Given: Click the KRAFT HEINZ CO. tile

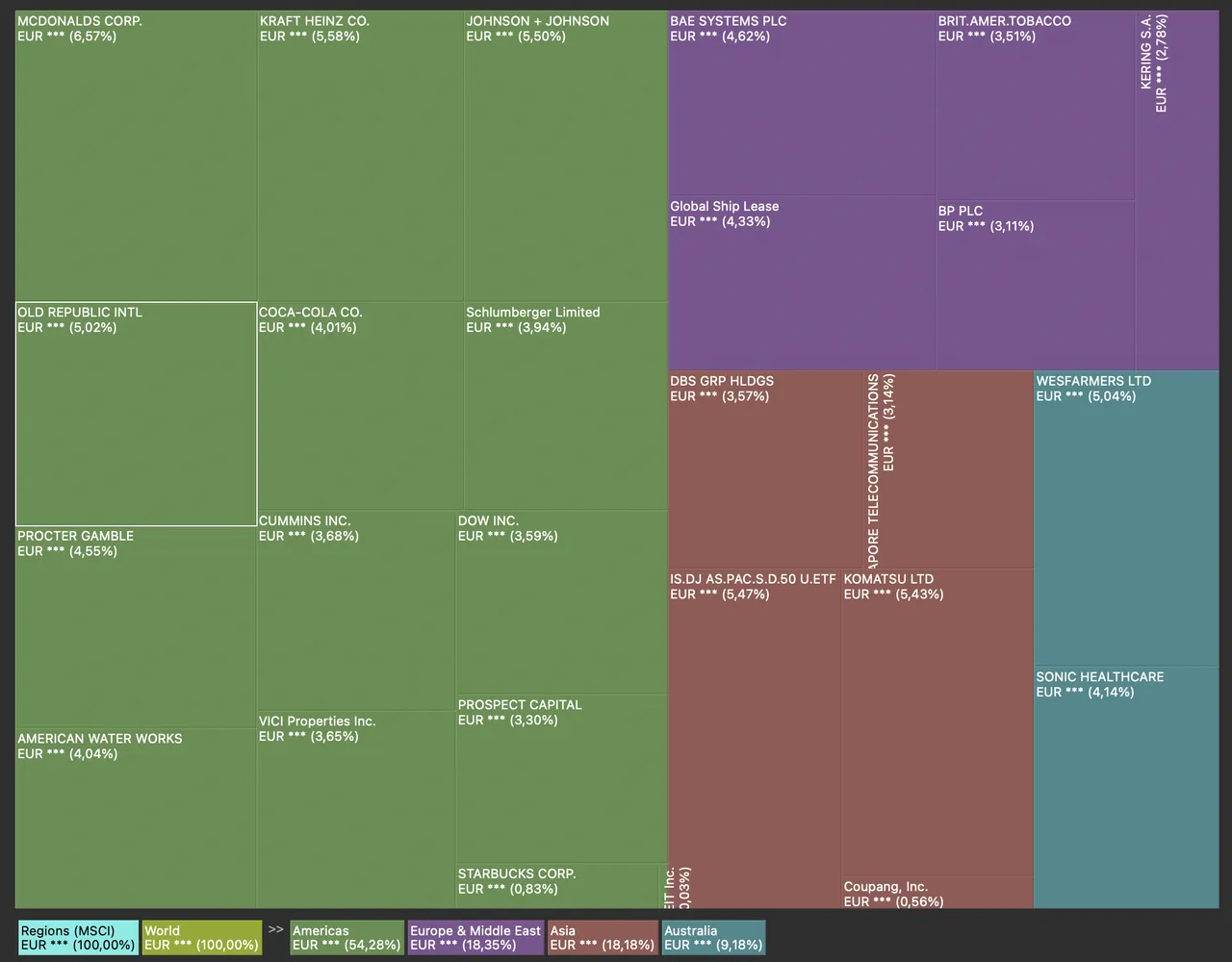Looking at the screenshot, I should (360, 156).
